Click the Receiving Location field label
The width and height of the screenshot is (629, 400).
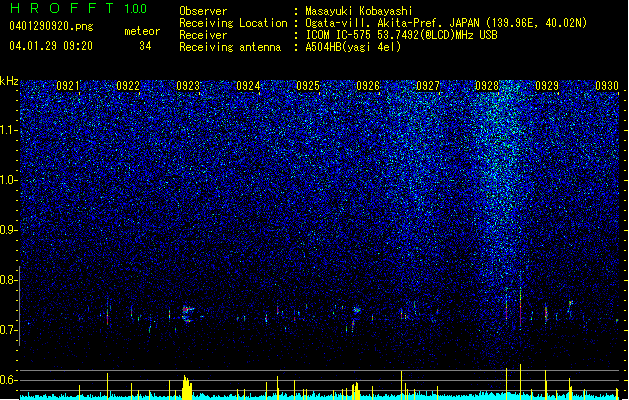click(233, 23)
